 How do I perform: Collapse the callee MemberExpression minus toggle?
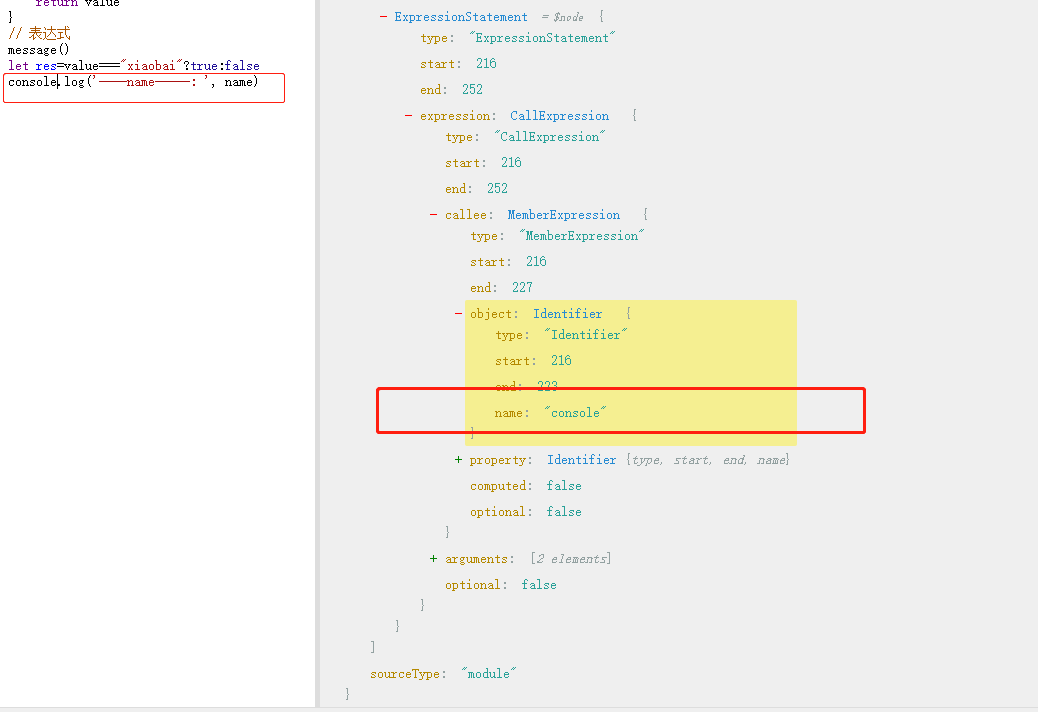(x=433, y=215)
